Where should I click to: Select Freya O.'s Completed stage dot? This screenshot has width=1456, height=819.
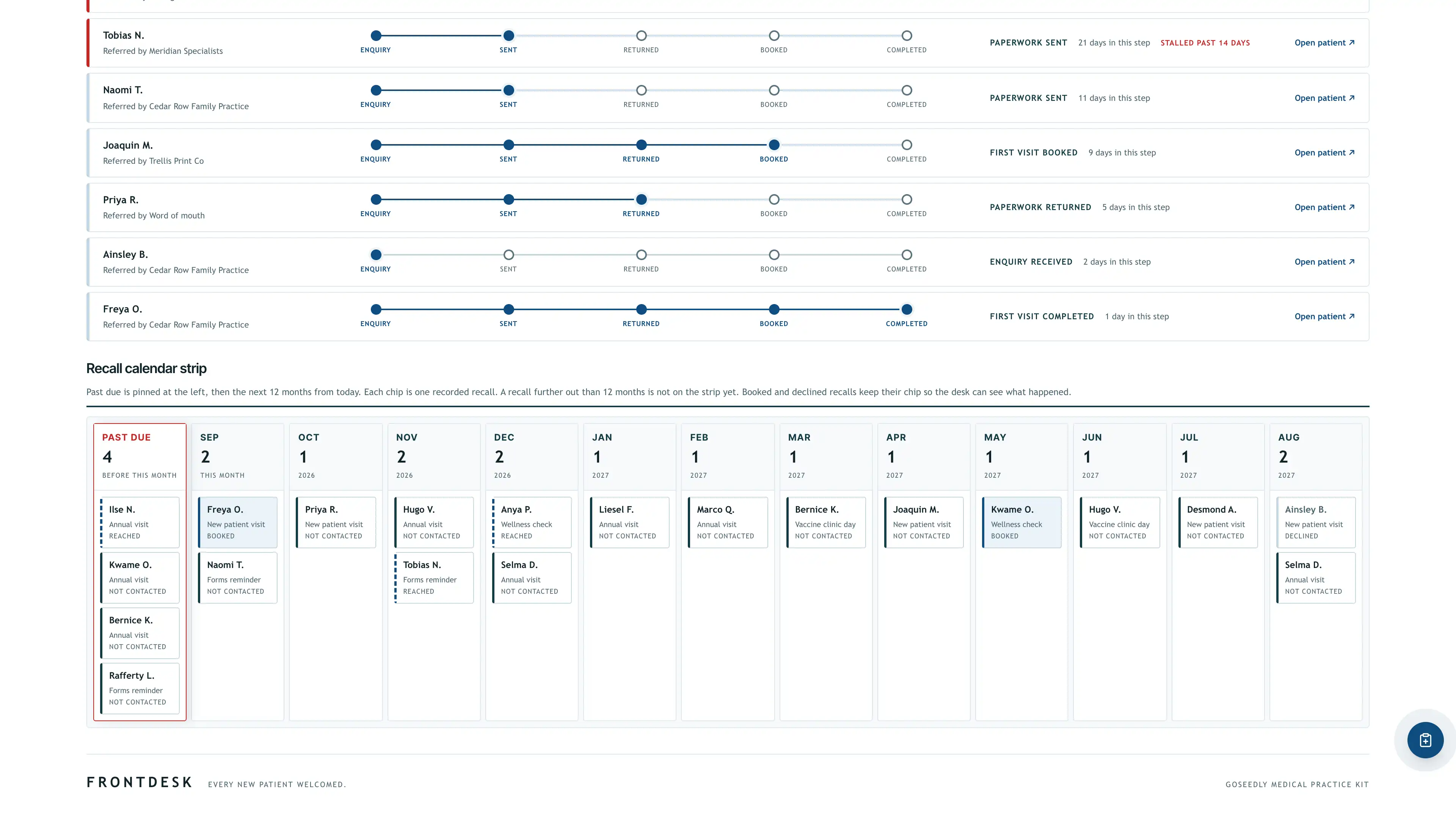point(907,309)
